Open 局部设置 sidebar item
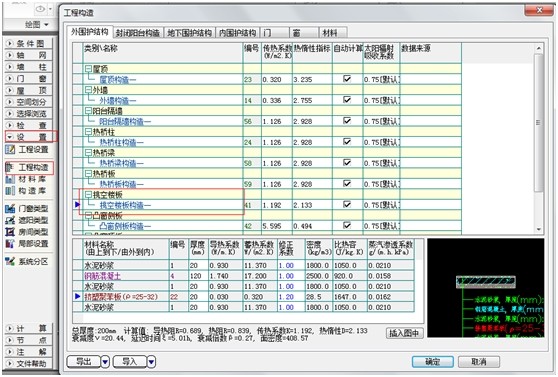This screenshot has height=377, width=558. coord(27,244)
